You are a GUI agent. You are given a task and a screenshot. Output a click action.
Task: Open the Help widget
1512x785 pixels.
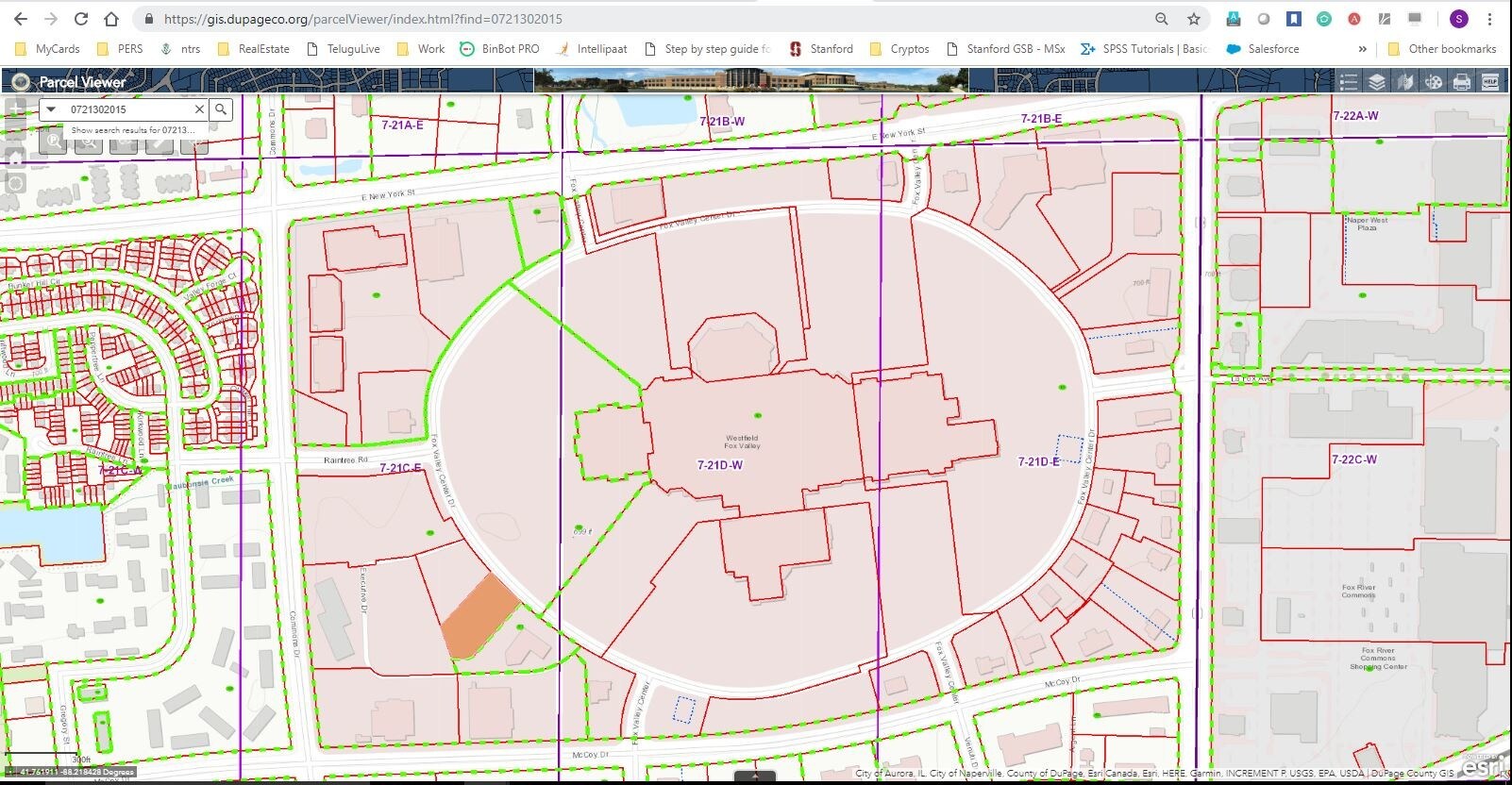click(1490, 82)
